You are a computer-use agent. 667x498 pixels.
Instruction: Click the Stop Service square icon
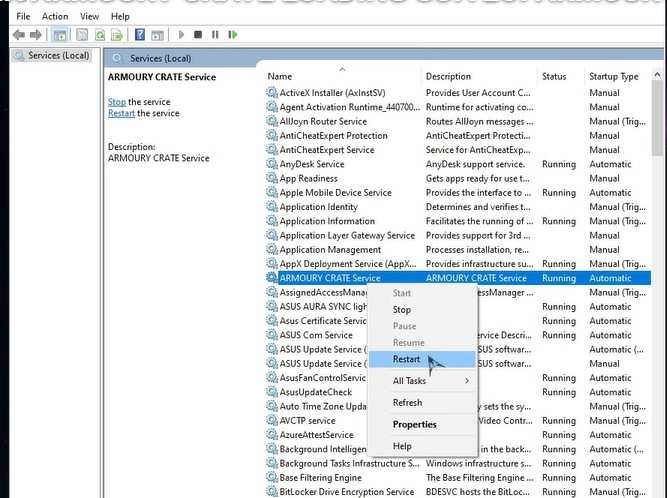pyautogui.click(x=198, y=34)
